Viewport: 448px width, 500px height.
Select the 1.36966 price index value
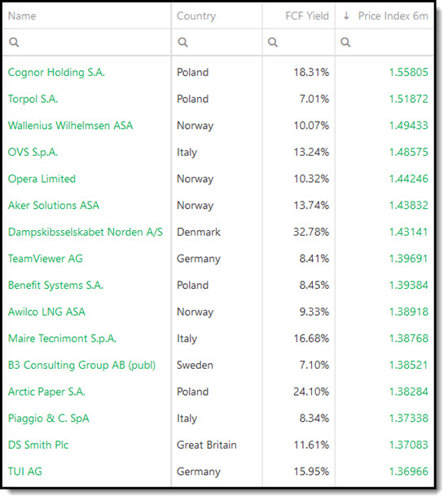pyautogui.click(x=409, y=472)
